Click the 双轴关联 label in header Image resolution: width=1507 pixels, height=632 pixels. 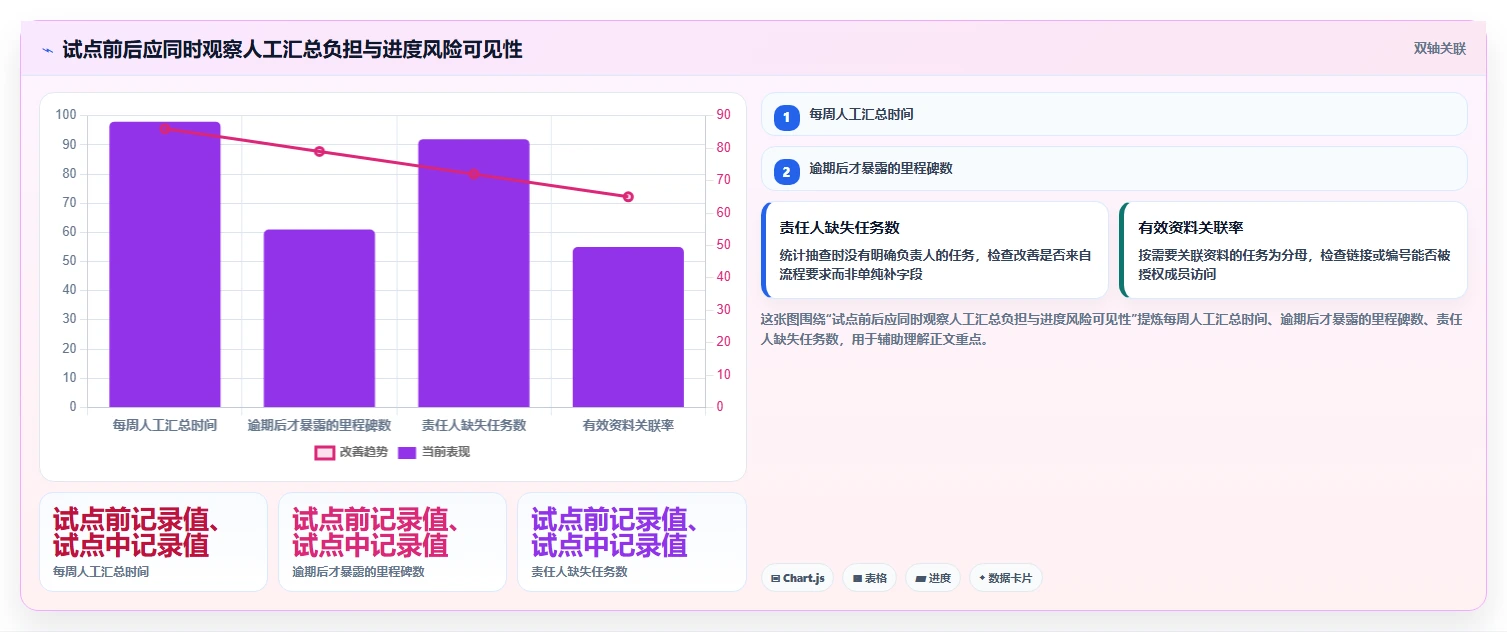(1440, 49)
